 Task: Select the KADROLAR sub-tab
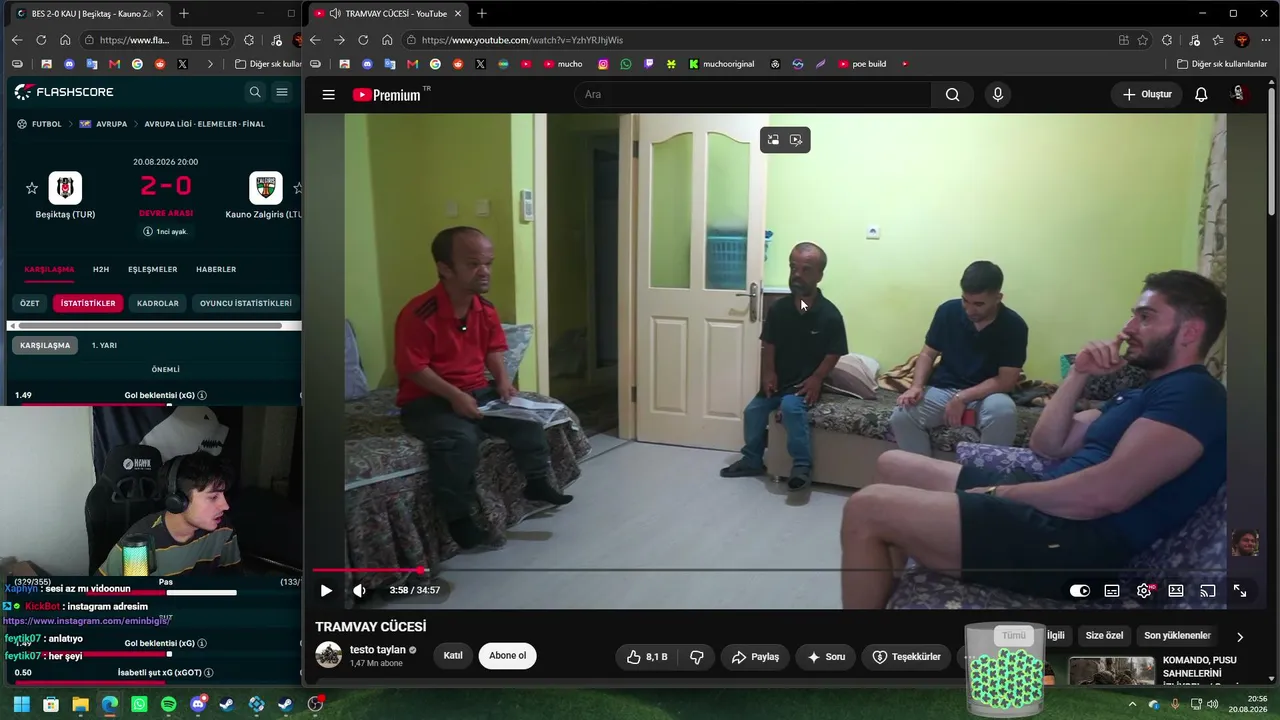158,303
